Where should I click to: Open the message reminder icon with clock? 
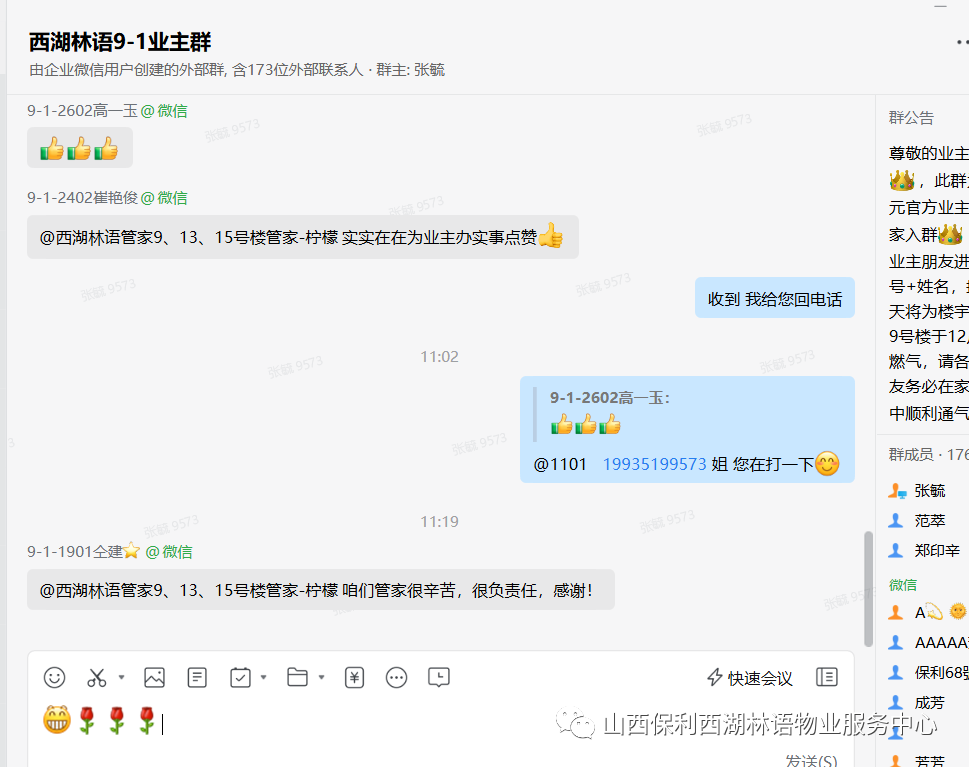point(439,677)
